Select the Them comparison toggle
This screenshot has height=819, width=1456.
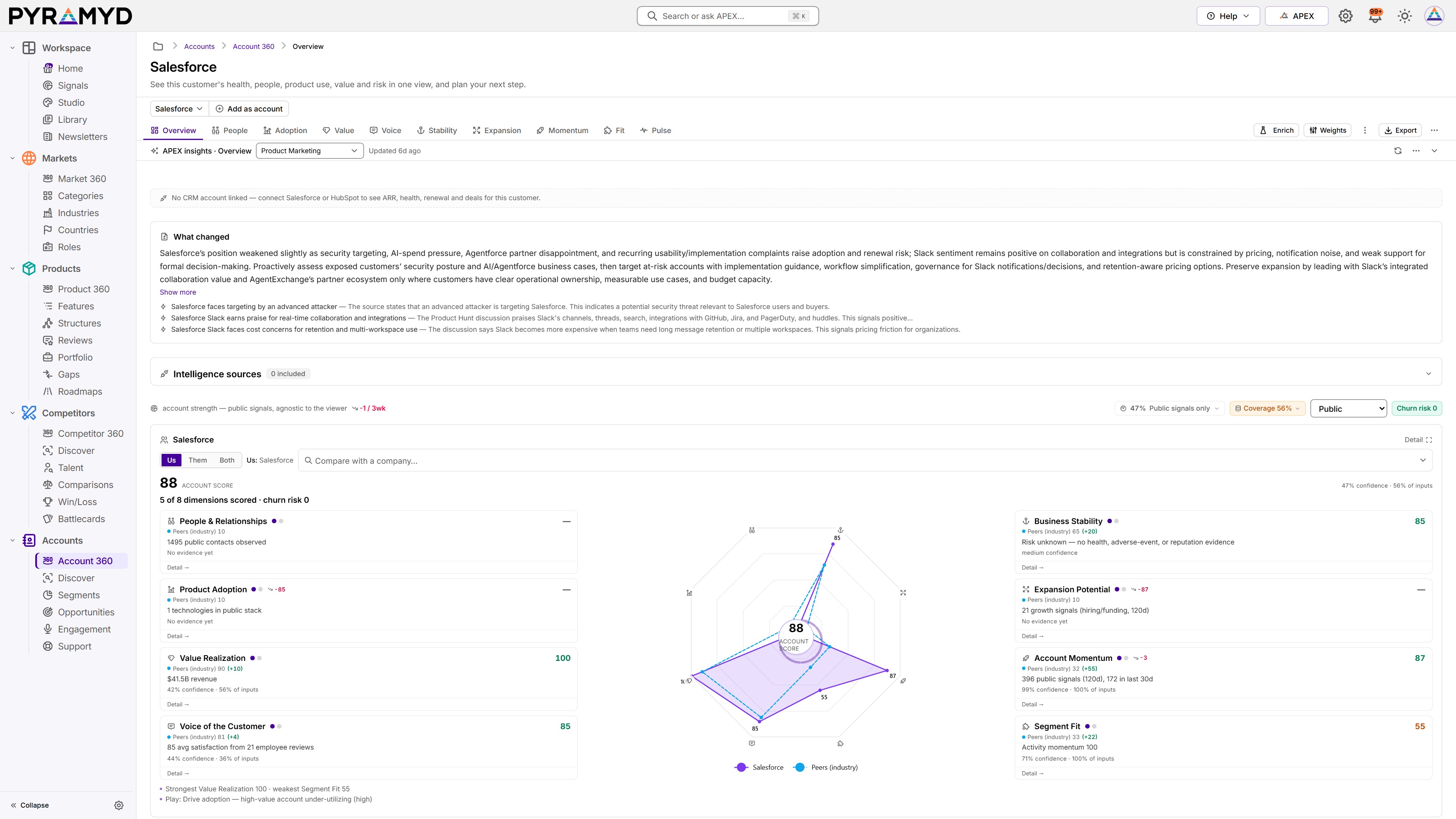point(198,460)
